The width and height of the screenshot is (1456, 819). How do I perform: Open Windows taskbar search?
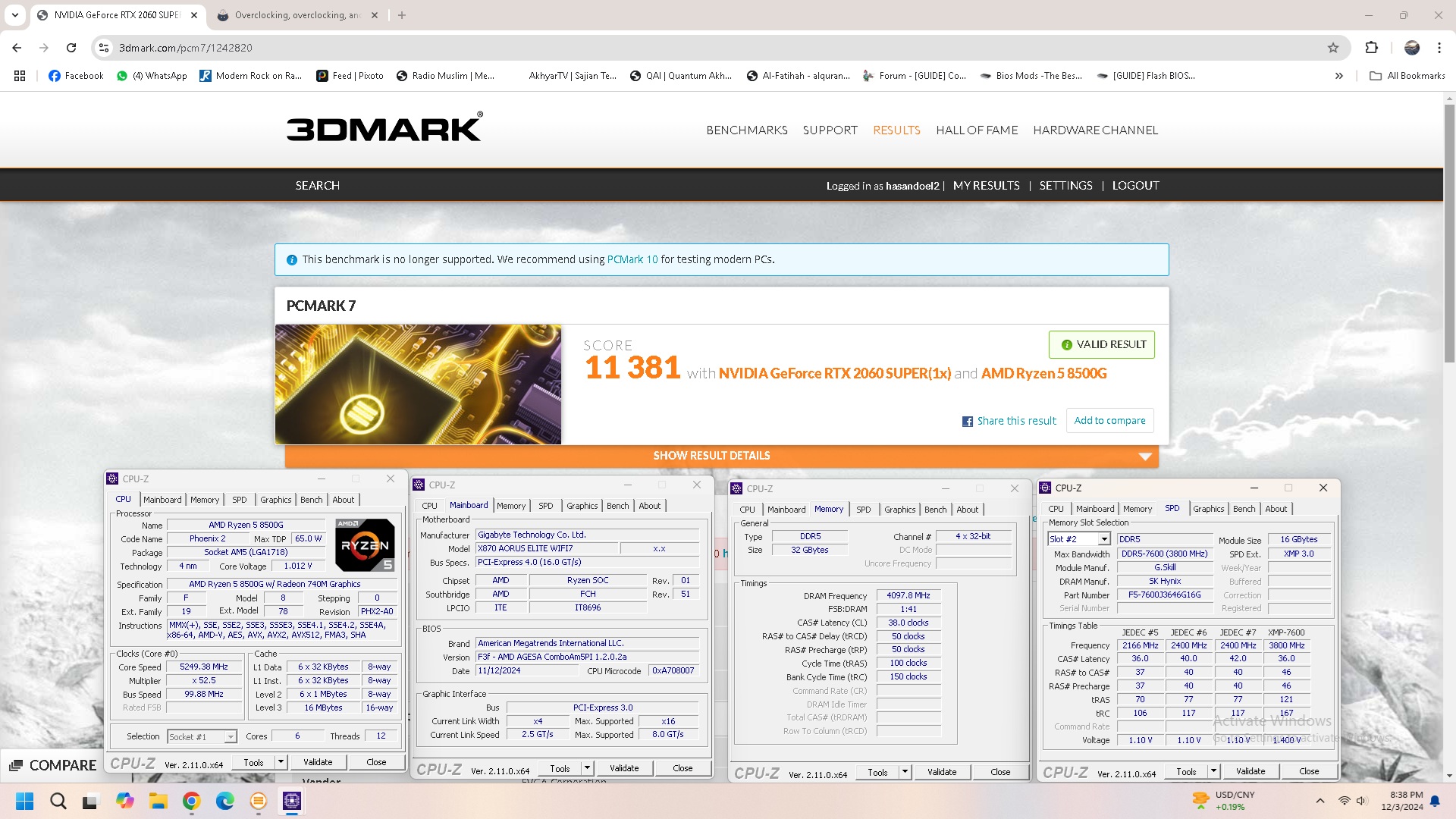coord(58,801)
